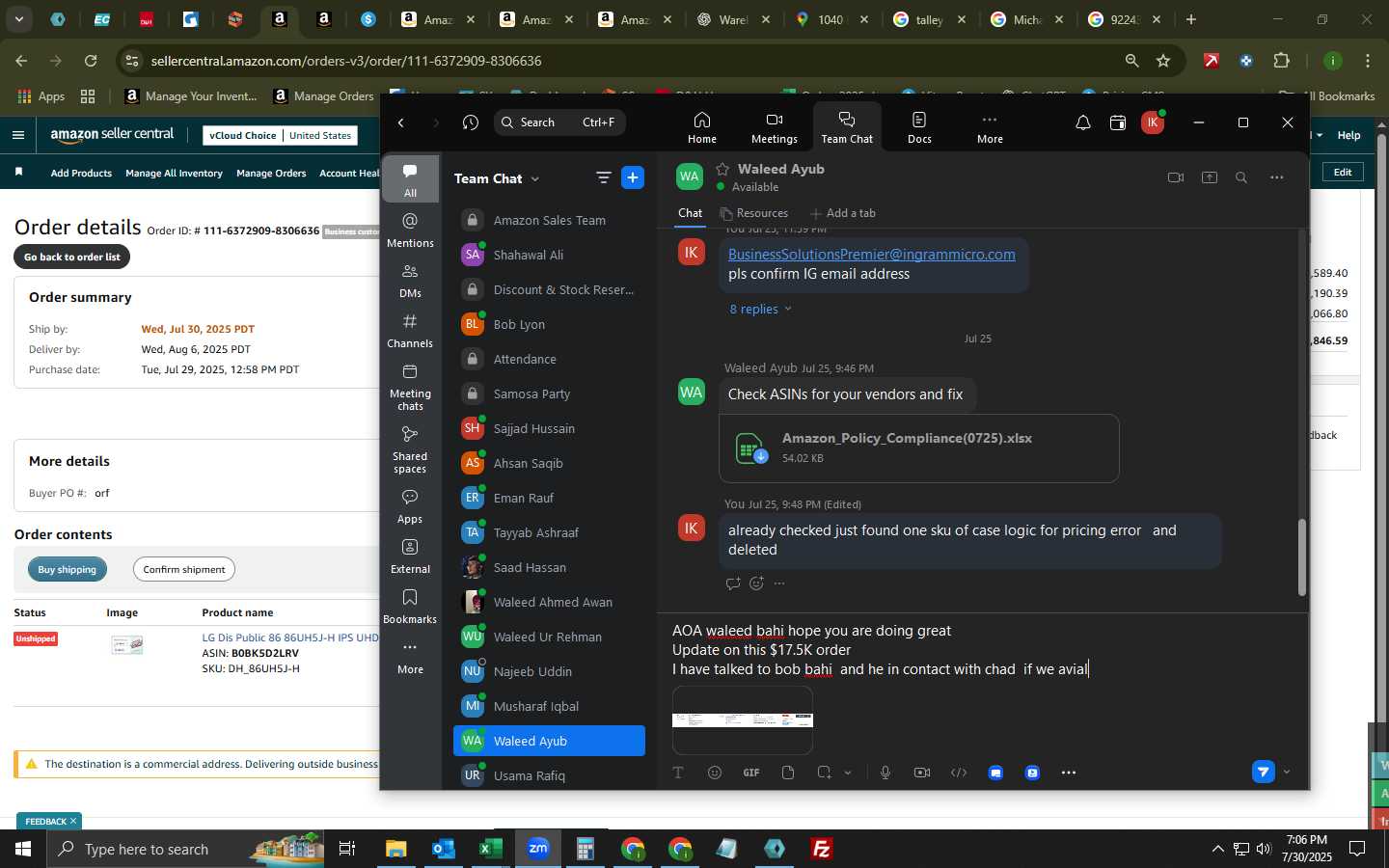Open the chat list filter icon

tap(604, 177)
